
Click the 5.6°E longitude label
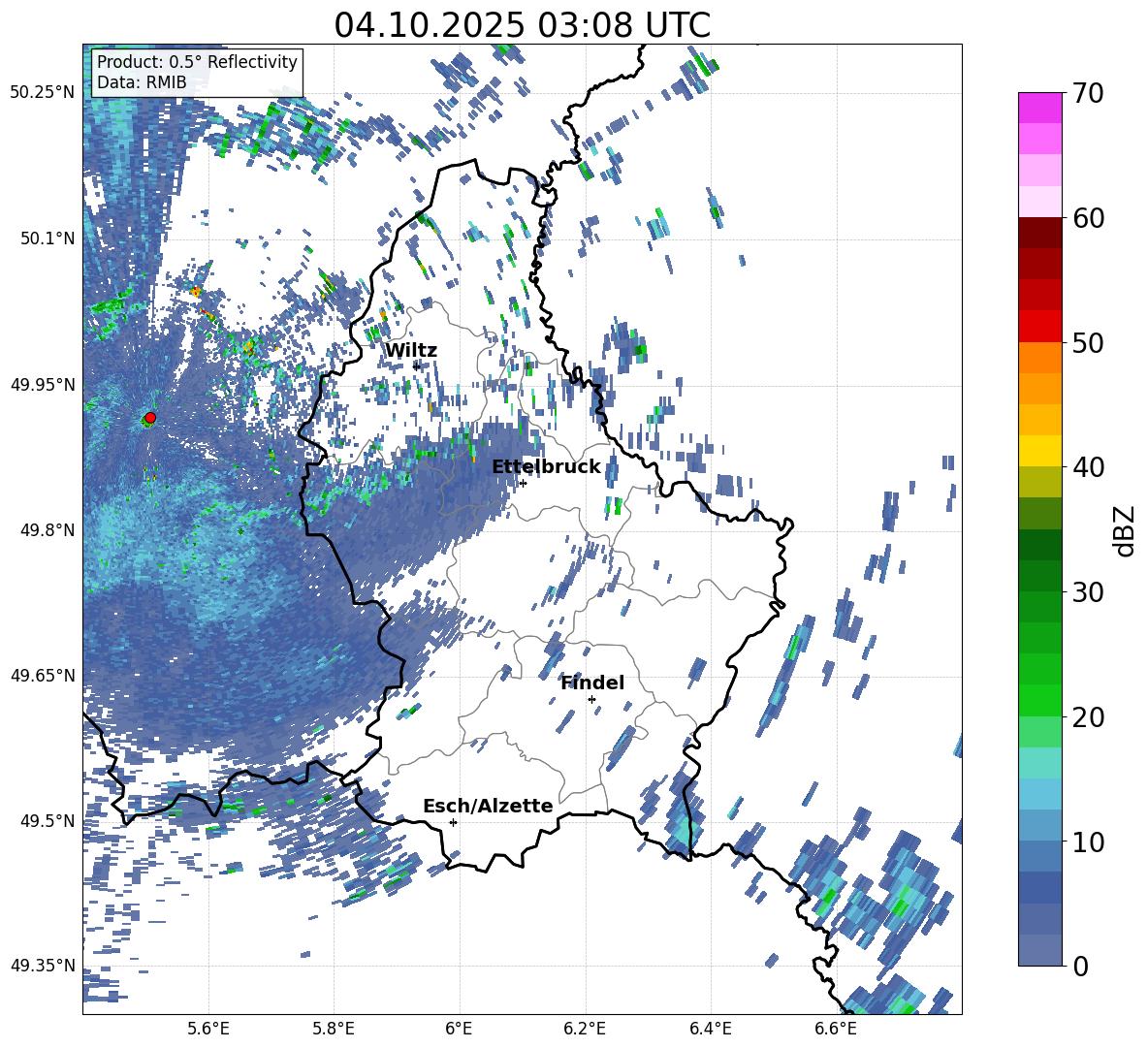click(x=207, y=1029)
